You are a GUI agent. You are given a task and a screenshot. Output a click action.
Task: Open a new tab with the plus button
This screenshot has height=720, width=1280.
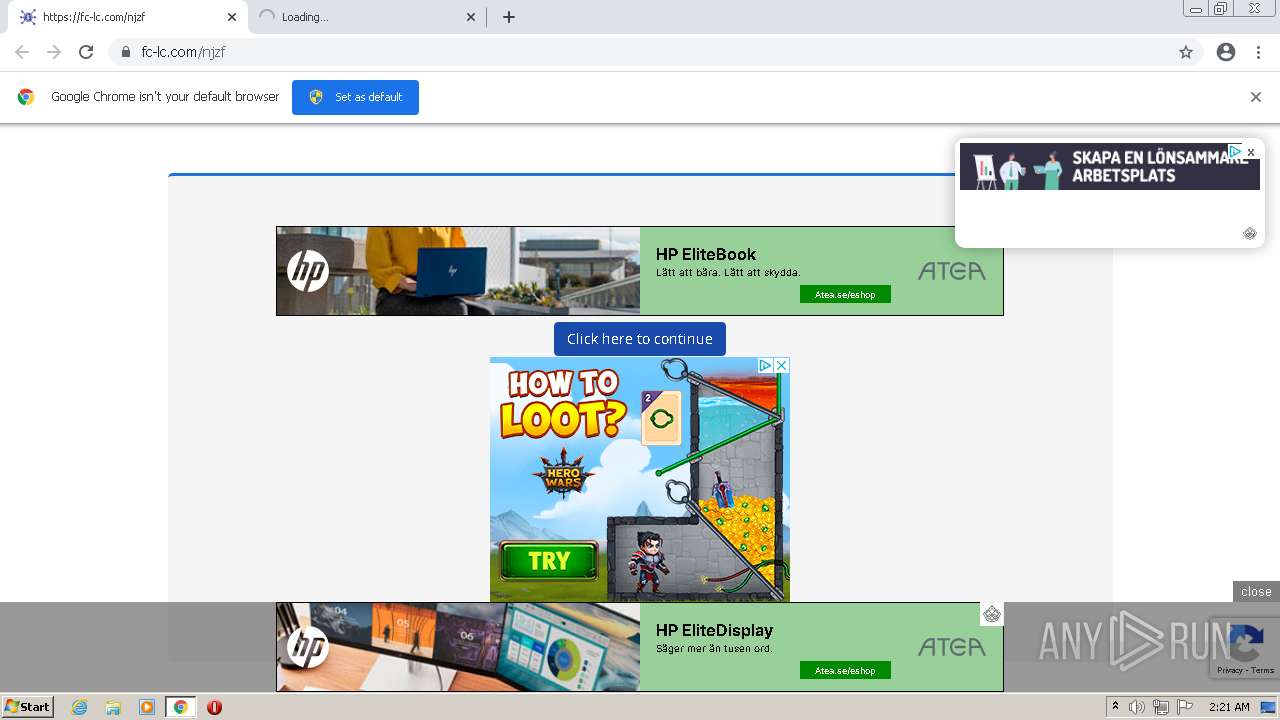(509, 17)
